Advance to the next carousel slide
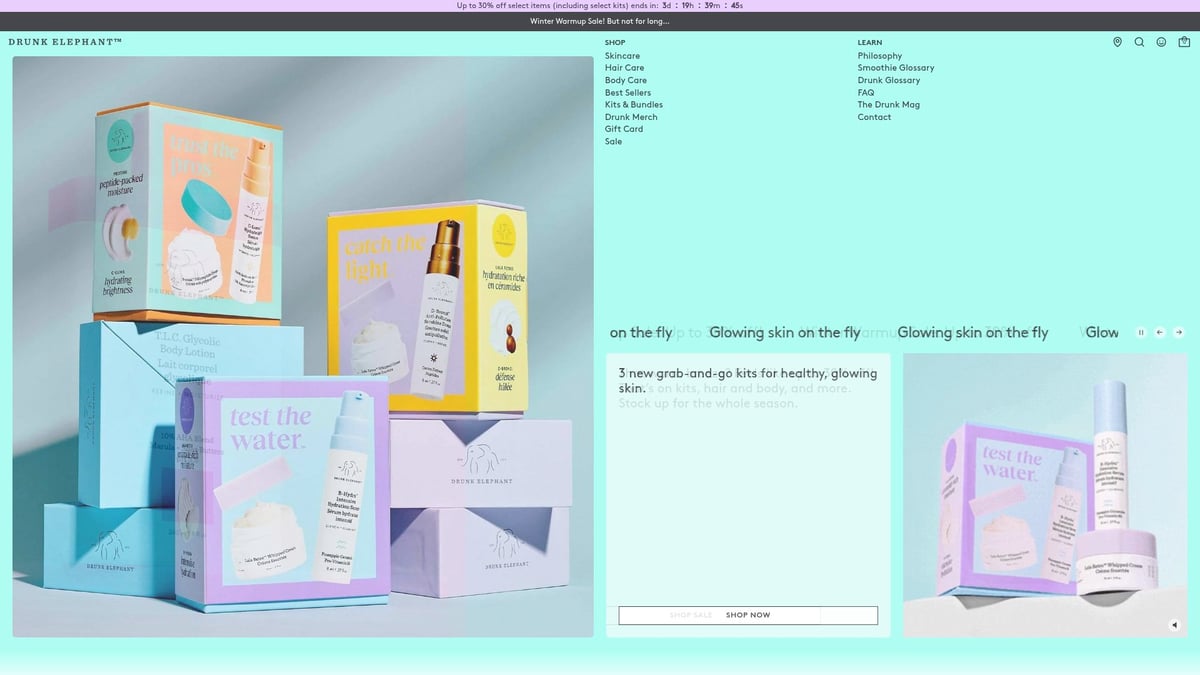 tap(1179, 332)
